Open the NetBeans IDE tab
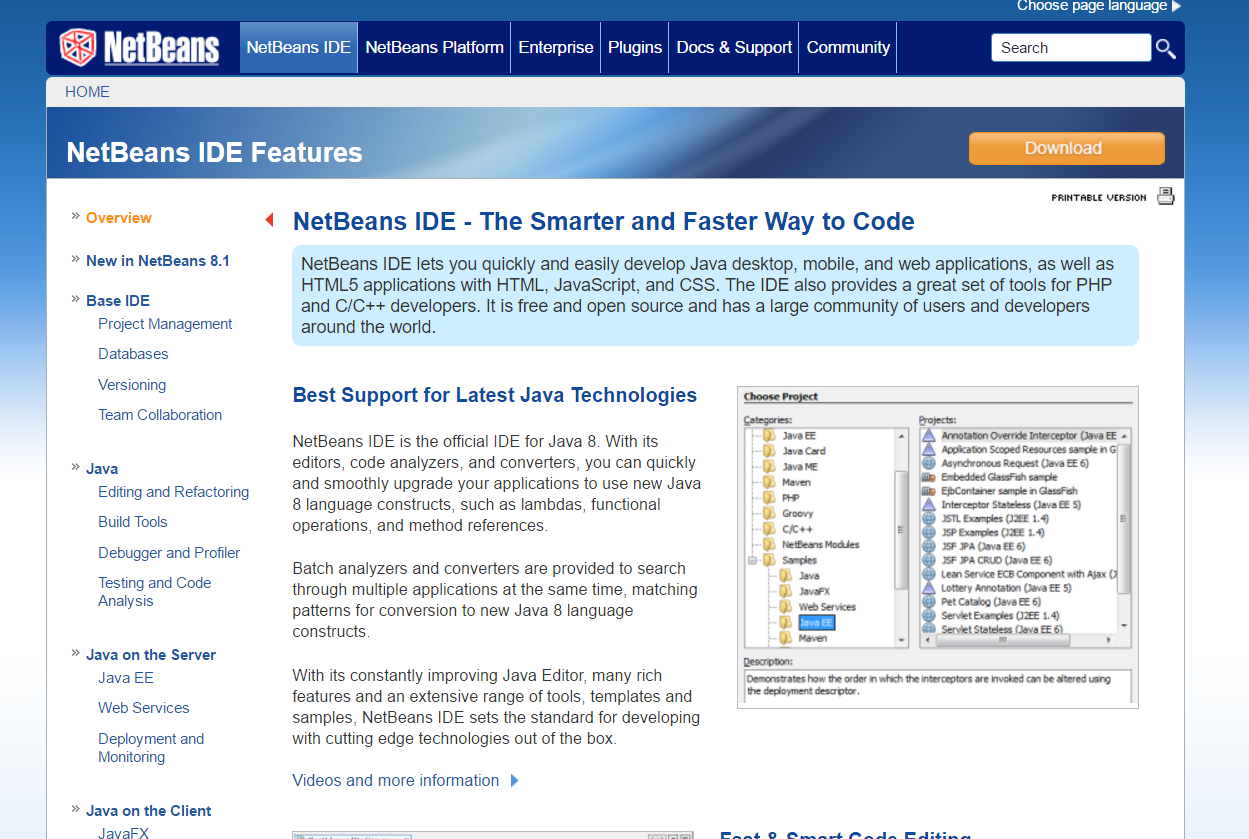The image size is (1249, 839). point(298,47)
